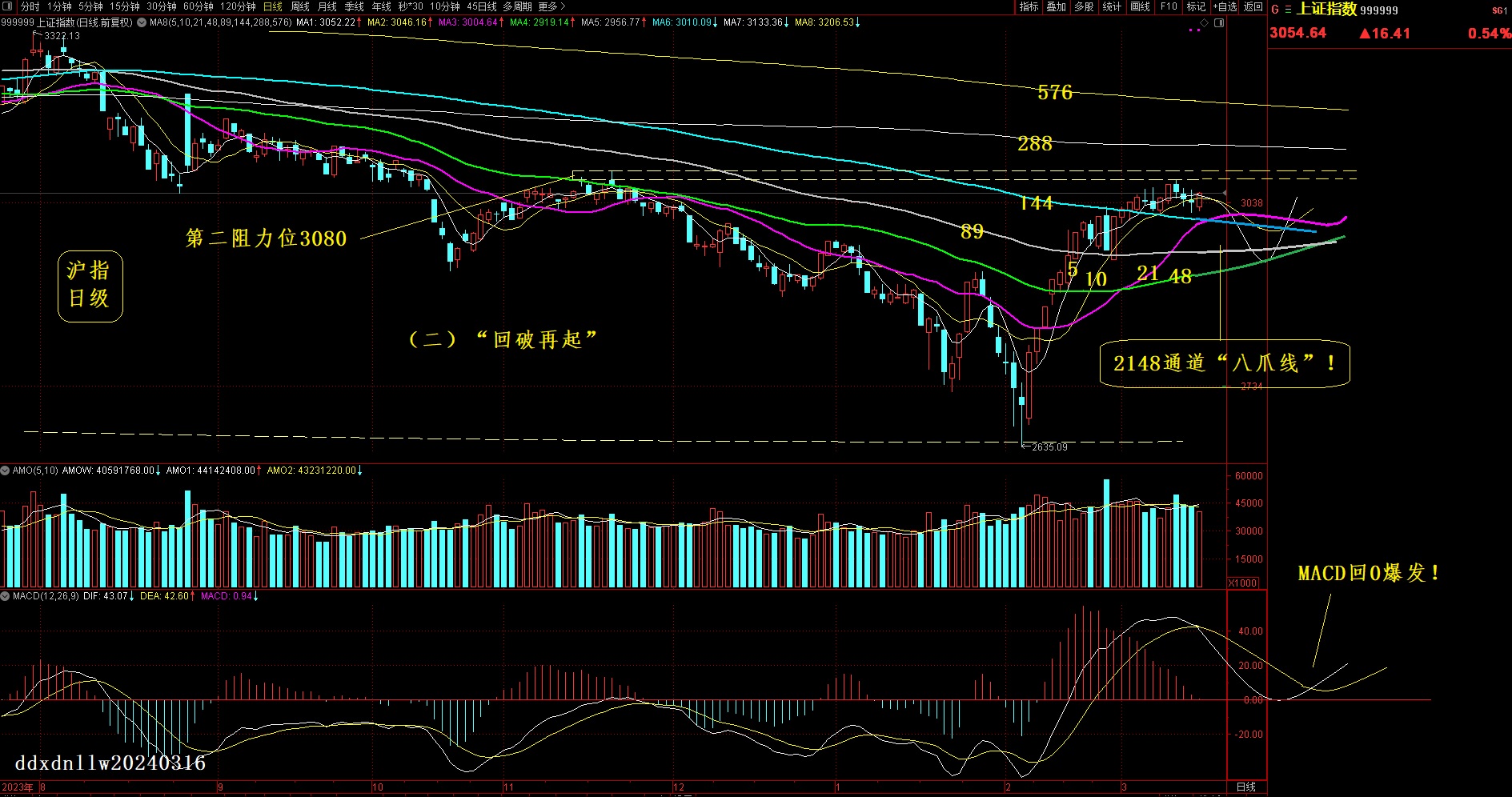The image size is (1512, 797).
Task: Click the panel layout icon before 分时
Action: tap(8, 6)
